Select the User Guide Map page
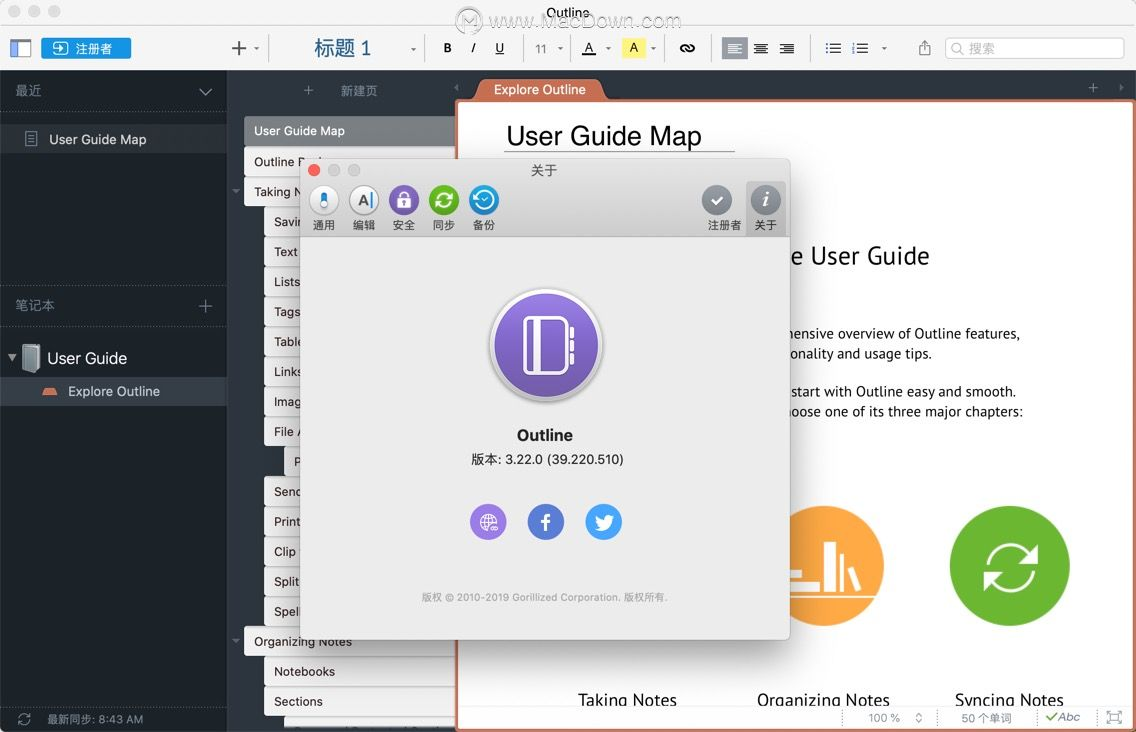The image size is (1136, 732). [x=350, y=131]
